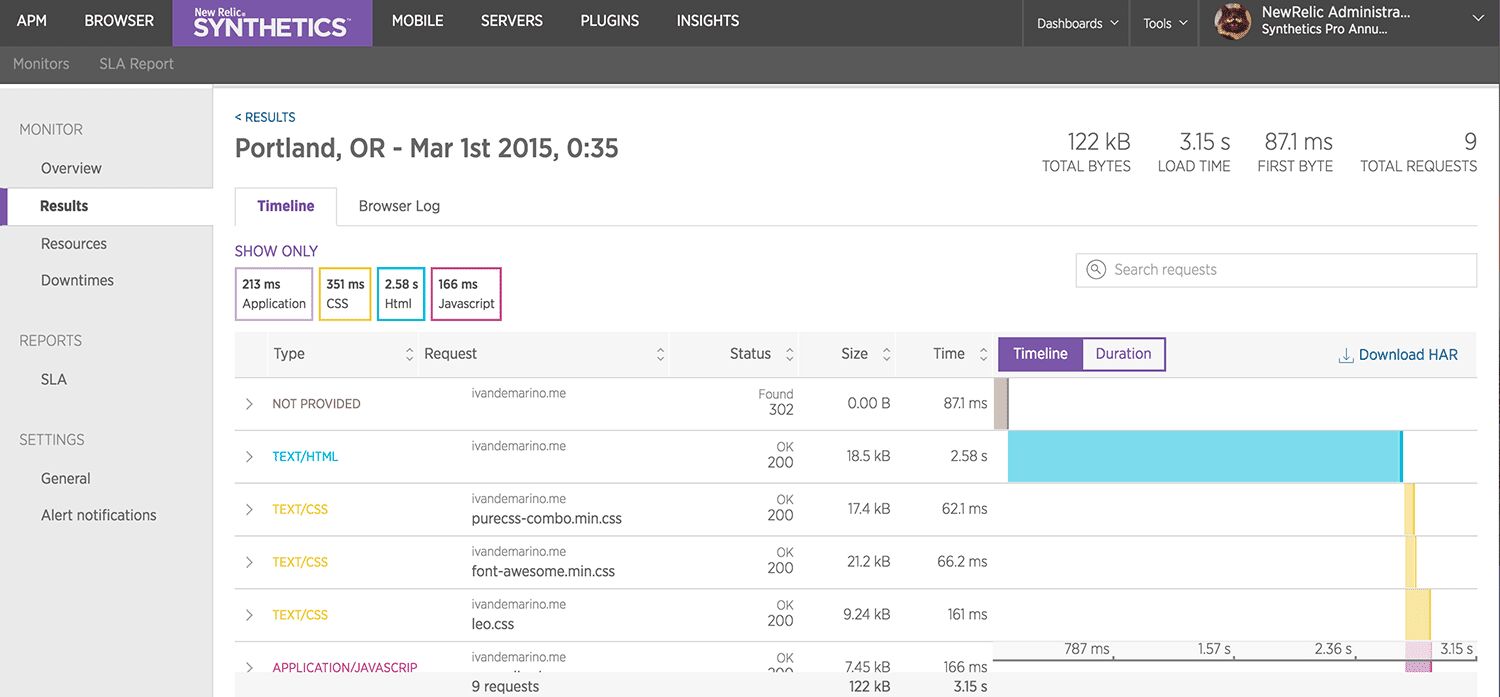Screen dimensions: 1500x697
Task: Click the 87.1 ms time cell
Action: pos(964,403)
